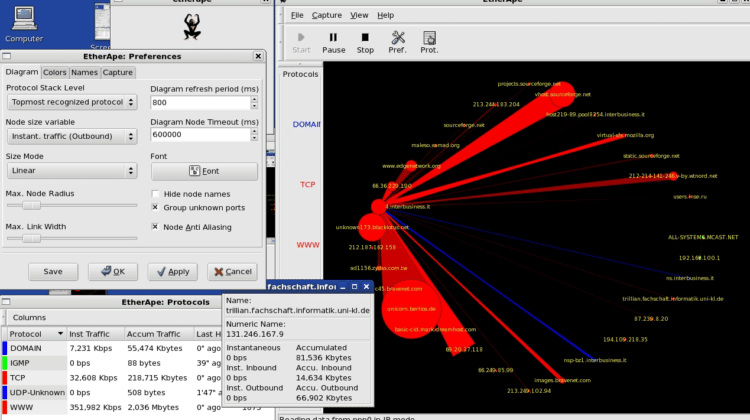Screen dimensions: 750x420
Task: Open the Help menu
Action: click(x=386, y=15)
